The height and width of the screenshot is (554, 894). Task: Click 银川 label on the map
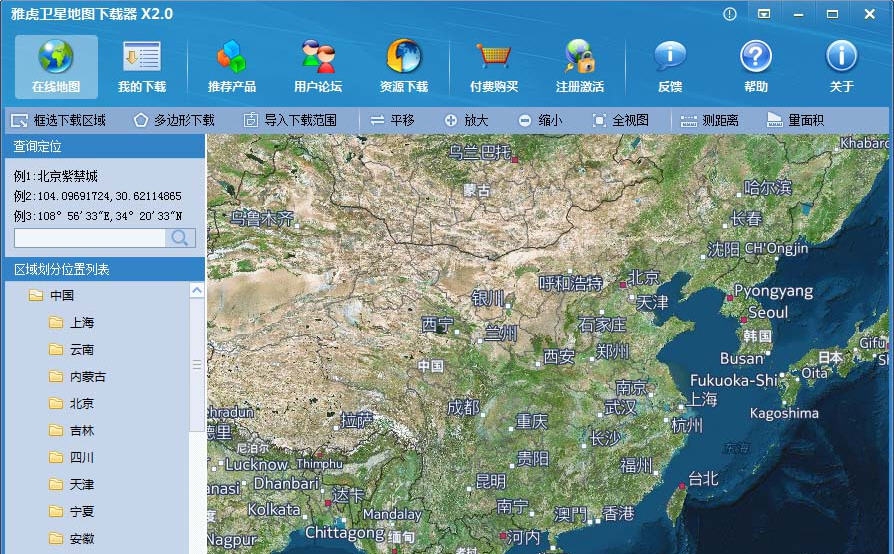click(x=488, y=298)
